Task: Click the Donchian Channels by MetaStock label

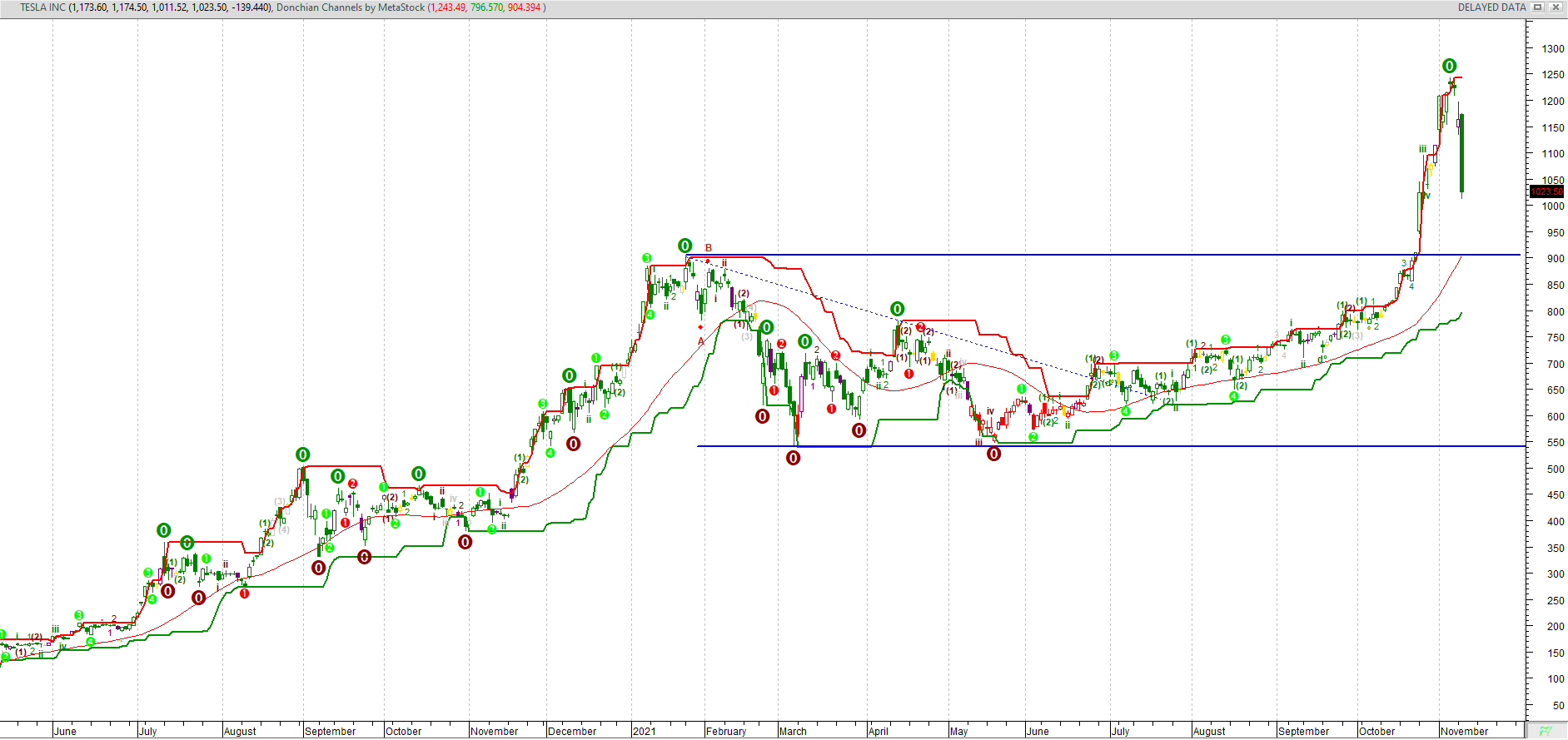Action: click(x=350, y=7)
